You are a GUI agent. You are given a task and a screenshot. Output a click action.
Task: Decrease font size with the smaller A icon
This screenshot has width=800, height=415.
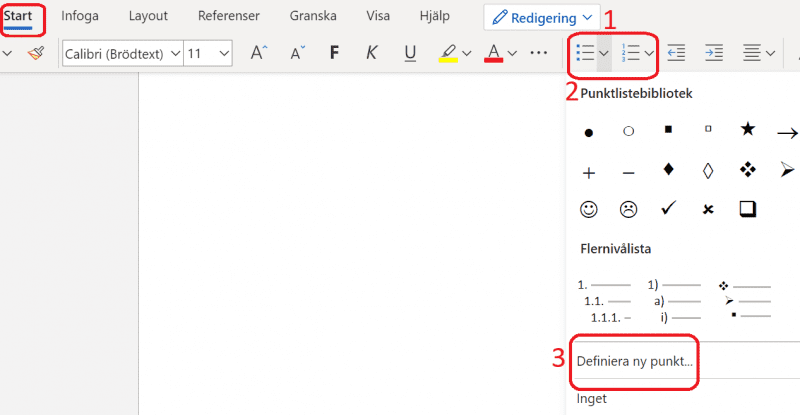tap(297, 53)
